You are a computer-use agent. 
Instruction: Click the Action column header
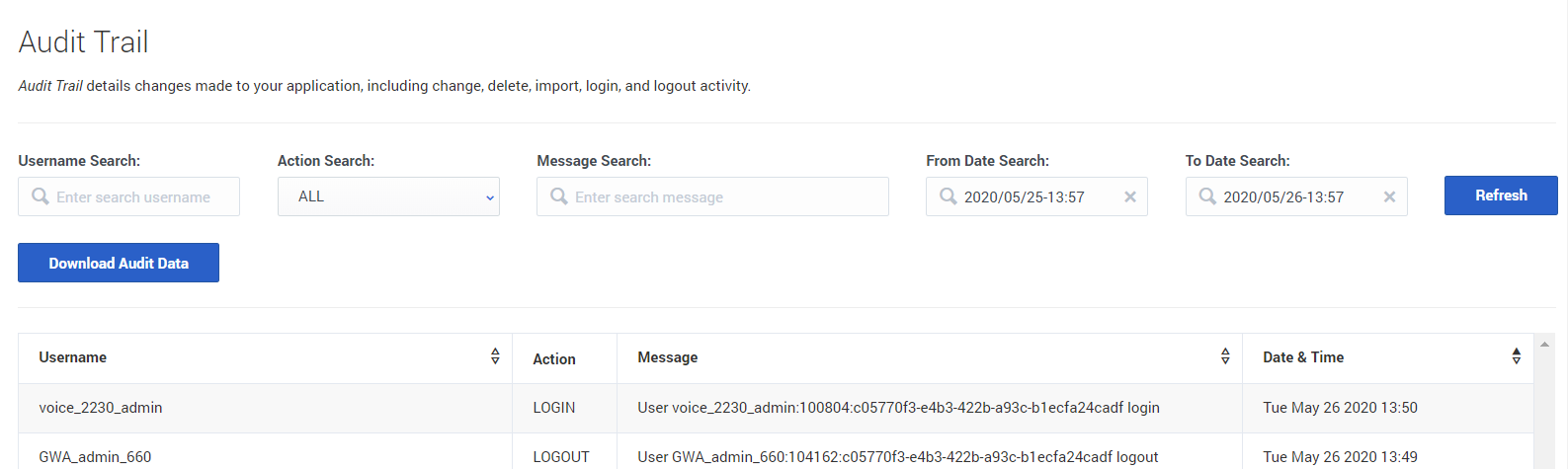pos(554,358)
